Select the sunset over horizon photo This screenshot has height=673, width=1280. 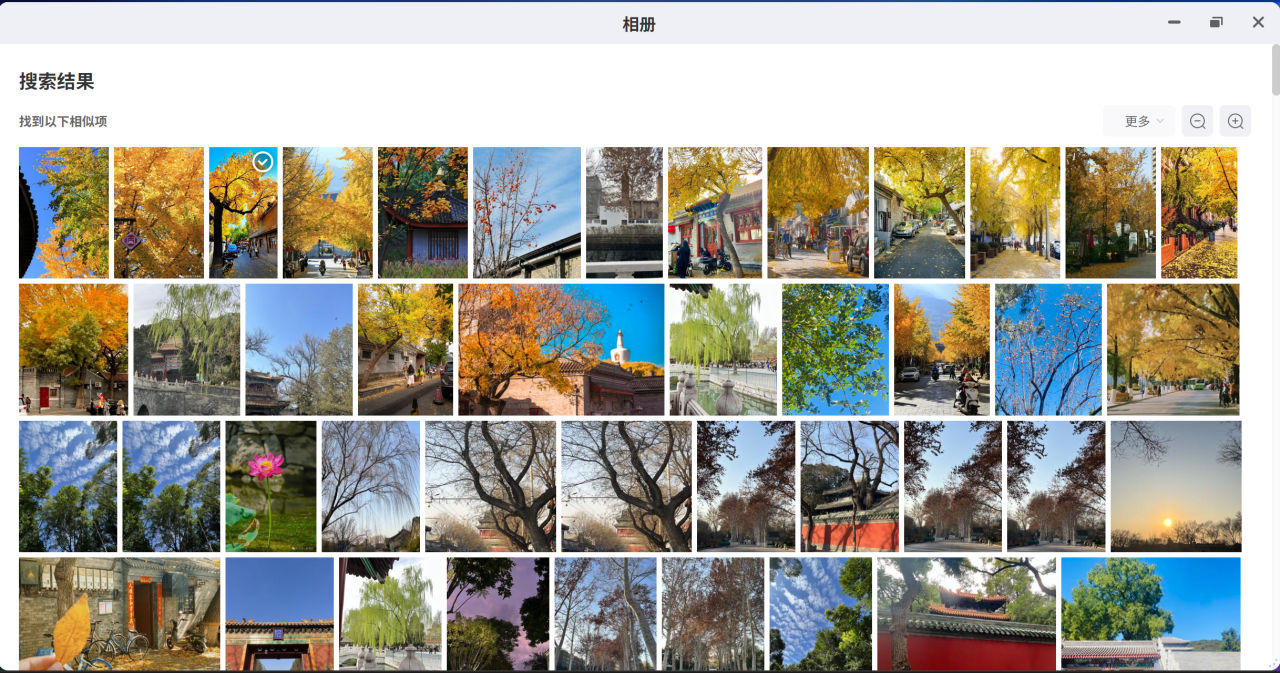pos(1175,486)
